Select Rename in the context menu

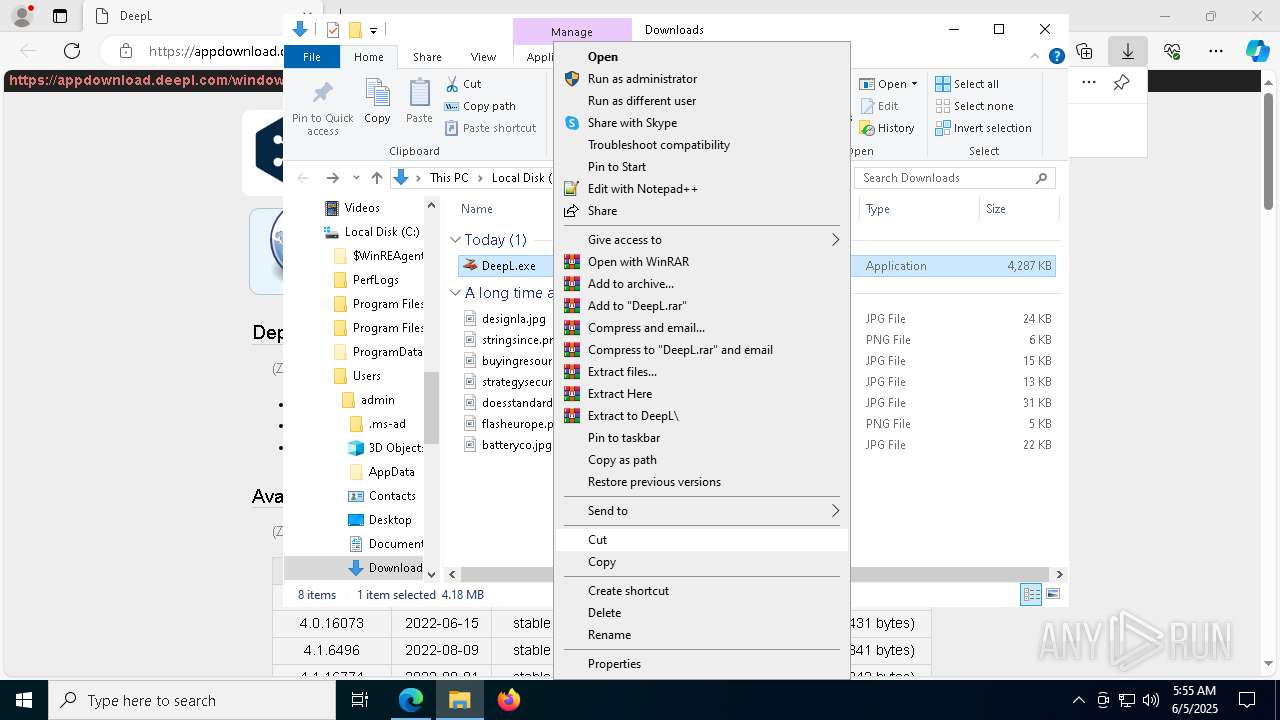tap(609, 635)
